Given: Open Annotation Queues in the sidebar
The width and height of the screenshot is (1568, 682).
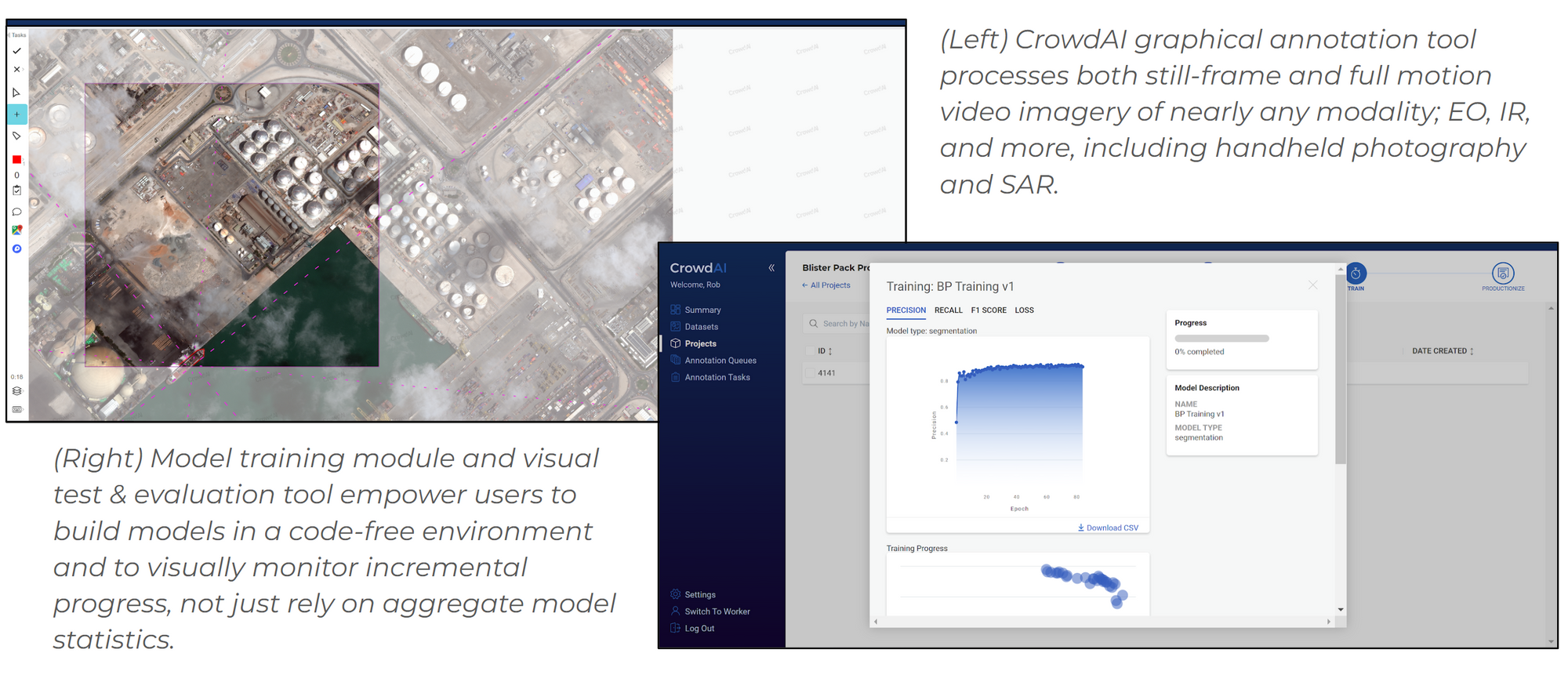Looking at the screenshot, I should pos(720,361).
